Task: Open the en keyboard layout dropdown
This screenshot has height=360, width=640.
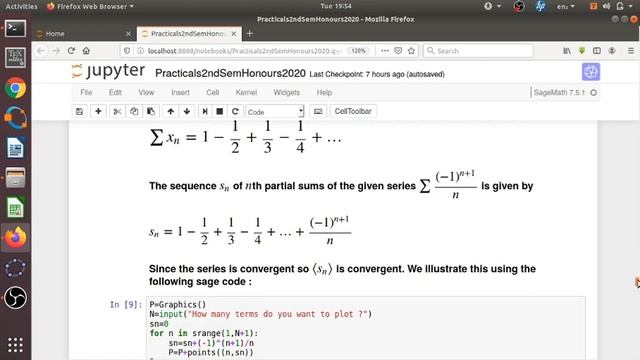Action: click(x=565, y=6)
